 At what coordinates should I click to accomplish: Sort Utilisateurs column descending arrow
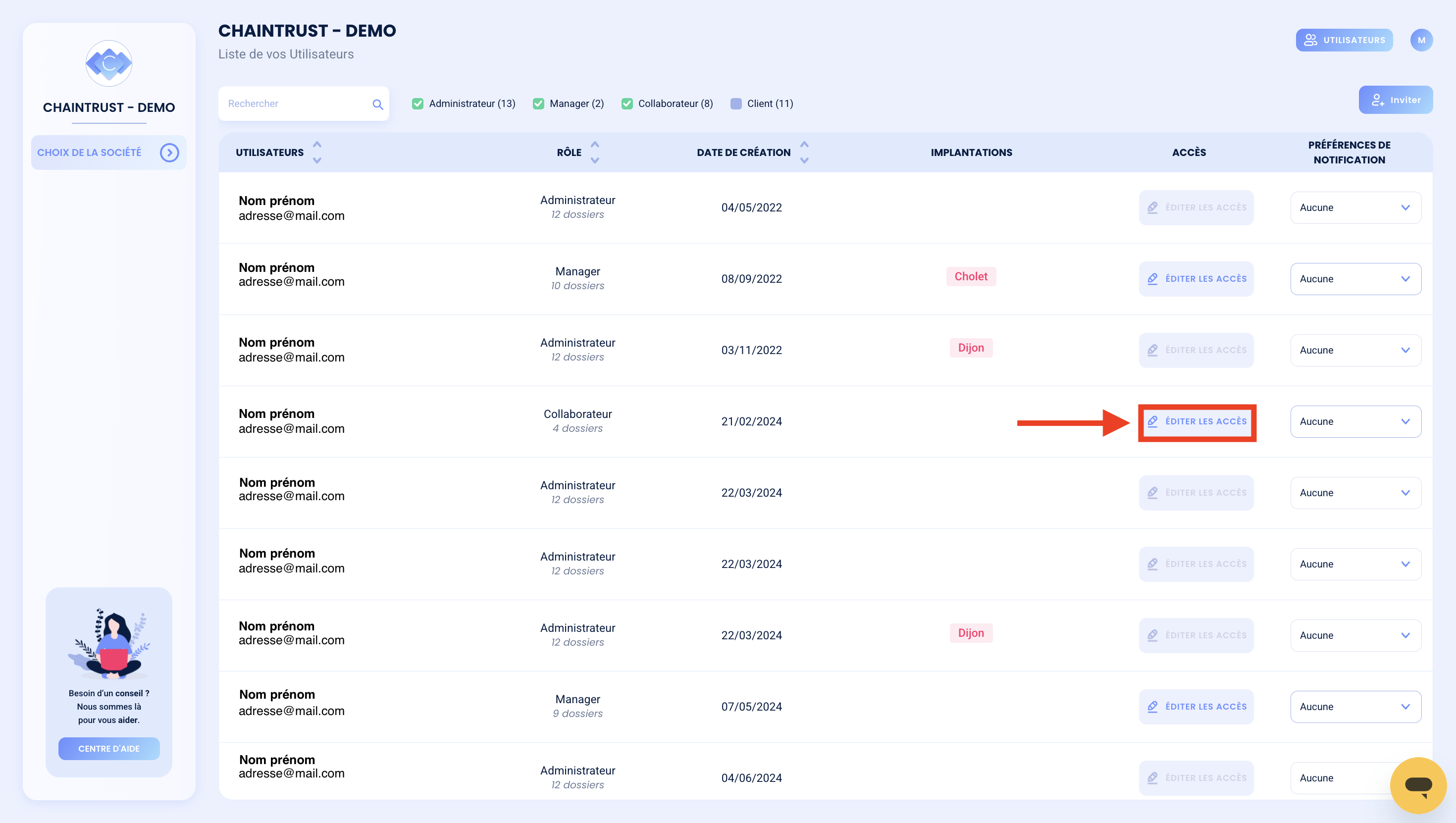317,160
